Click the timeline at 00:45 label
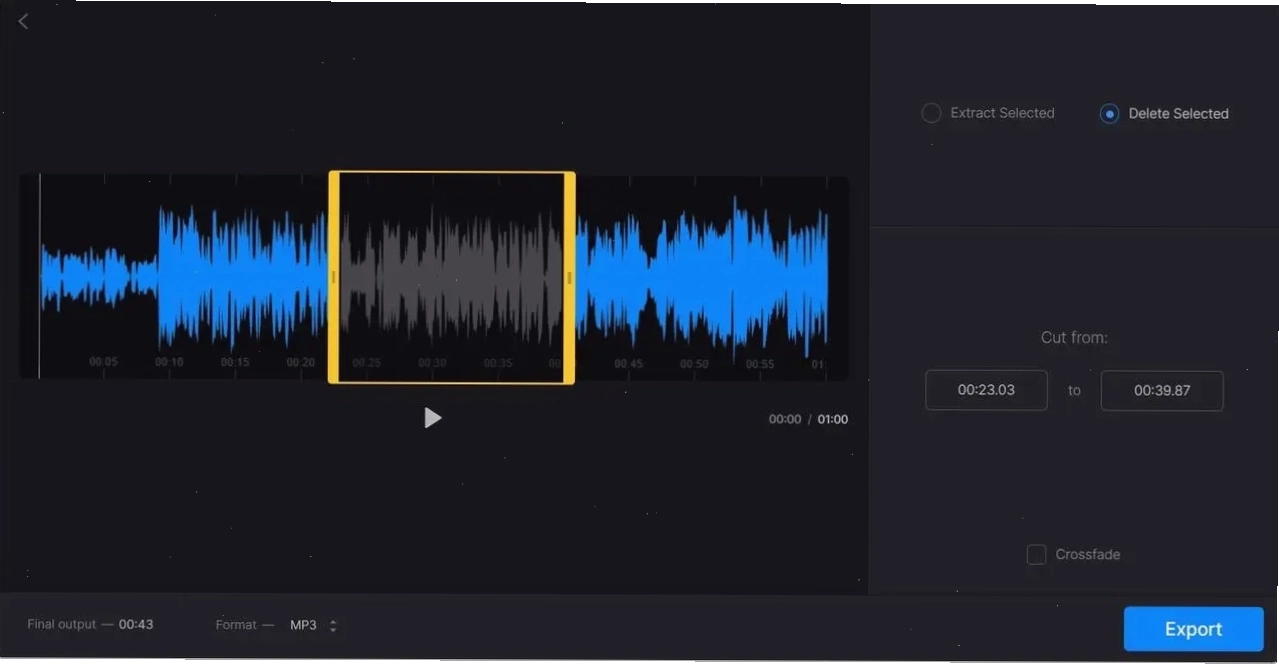Screen dimensions: 1279x665 pos(629,364)
